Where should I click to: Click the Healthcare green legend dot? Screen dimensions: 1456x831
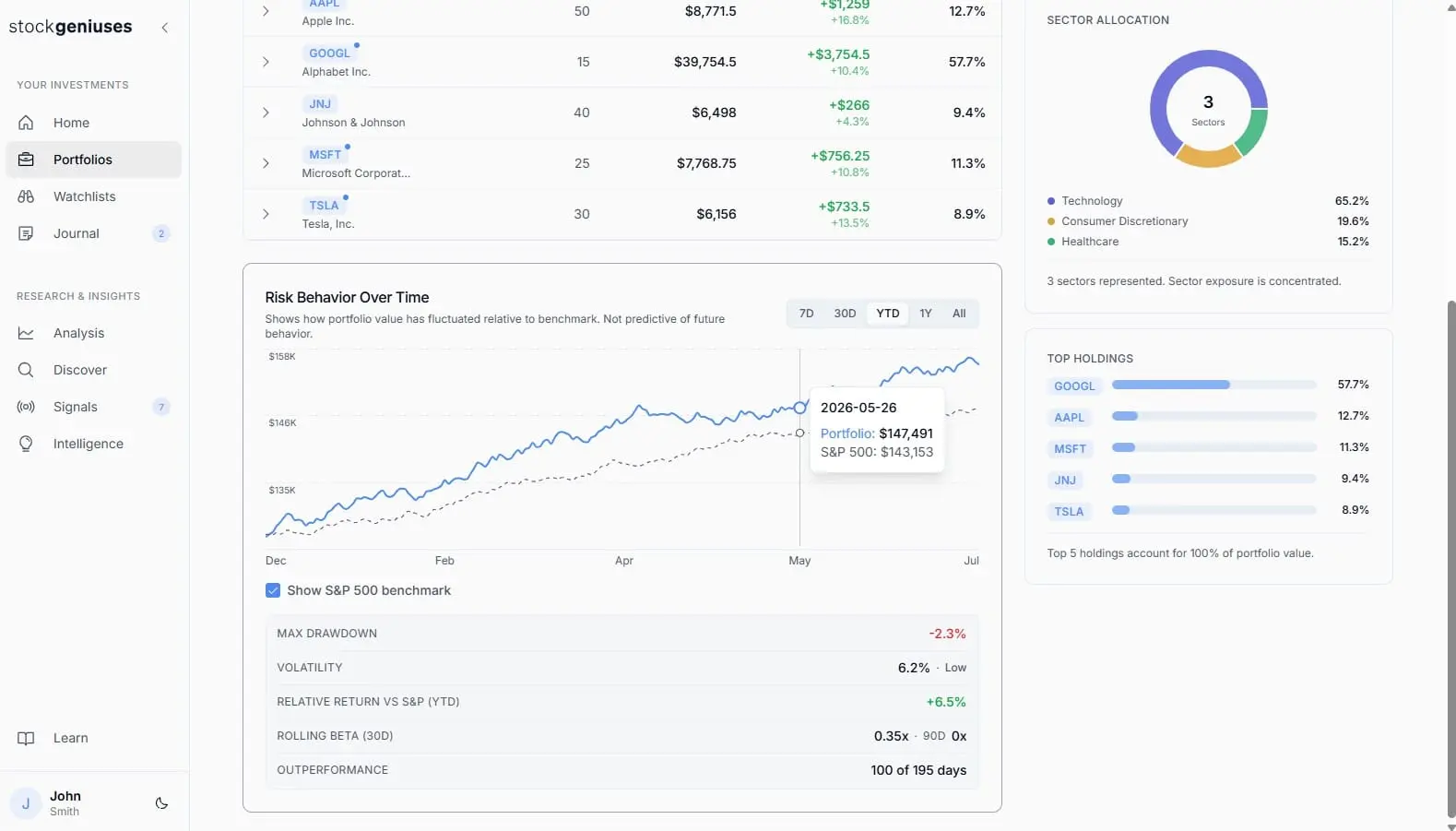pyautogui.click(x=1051, y=242)
